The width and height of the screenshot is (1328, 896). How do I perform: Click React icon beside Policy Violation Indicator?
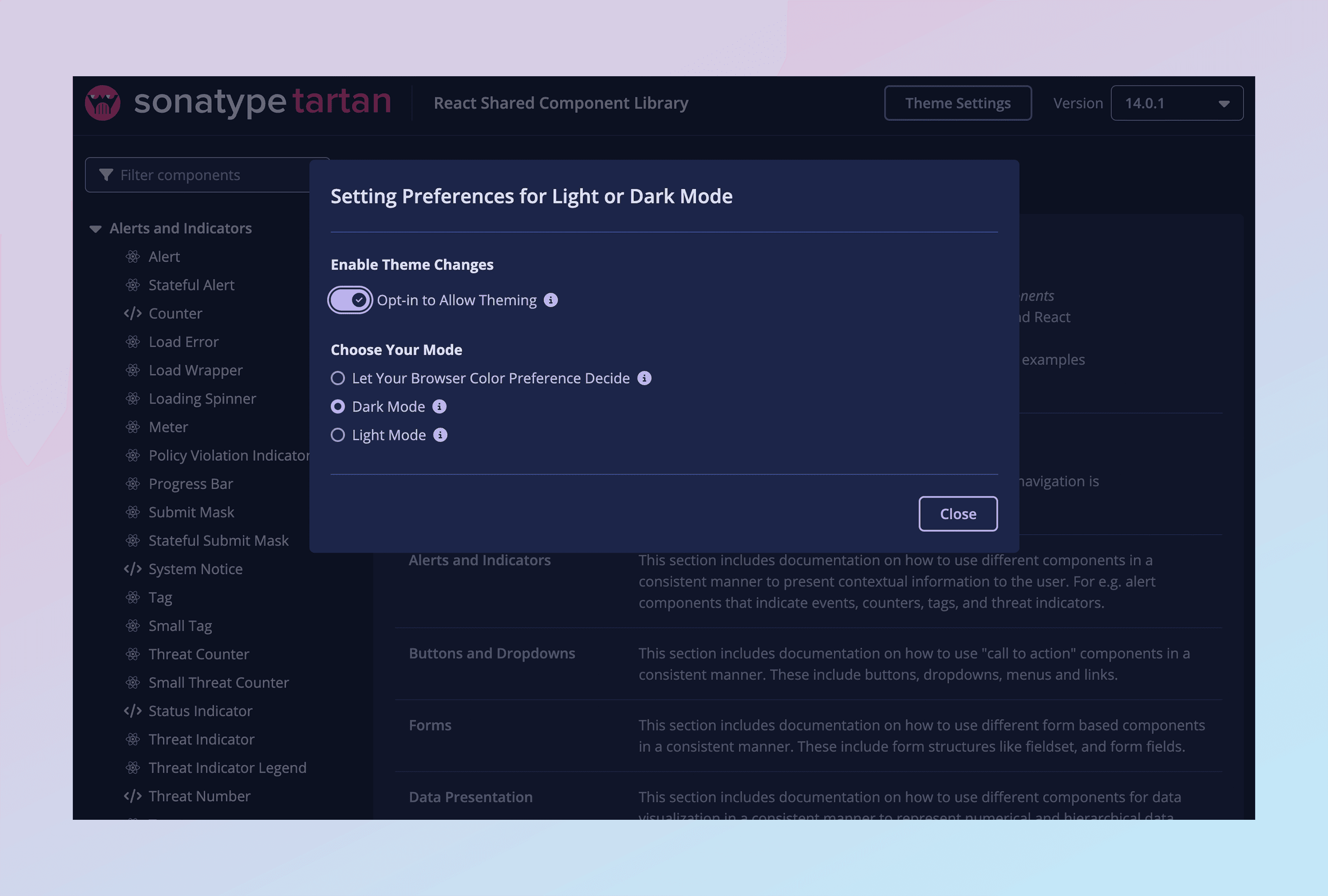pyautogui.click(x=133, y=455)
